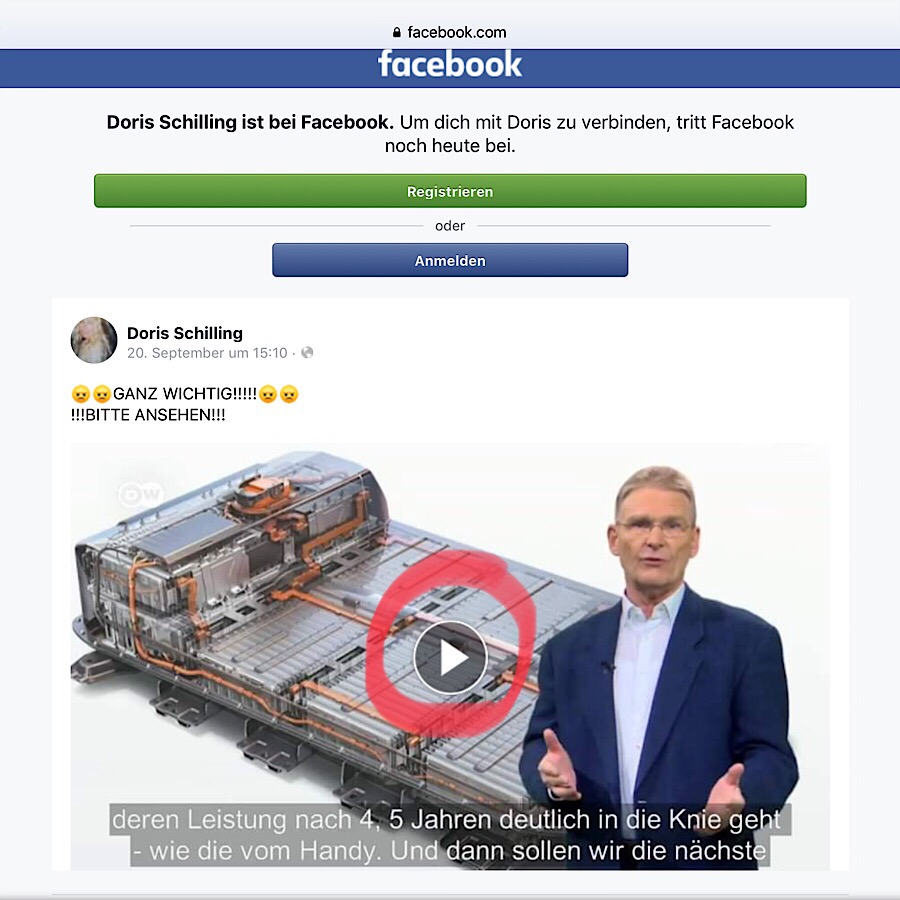The image size is (900, 900).
Task: Click the !!!BITTE ANSEHEN!!! post text
Action: coord(148,415)
